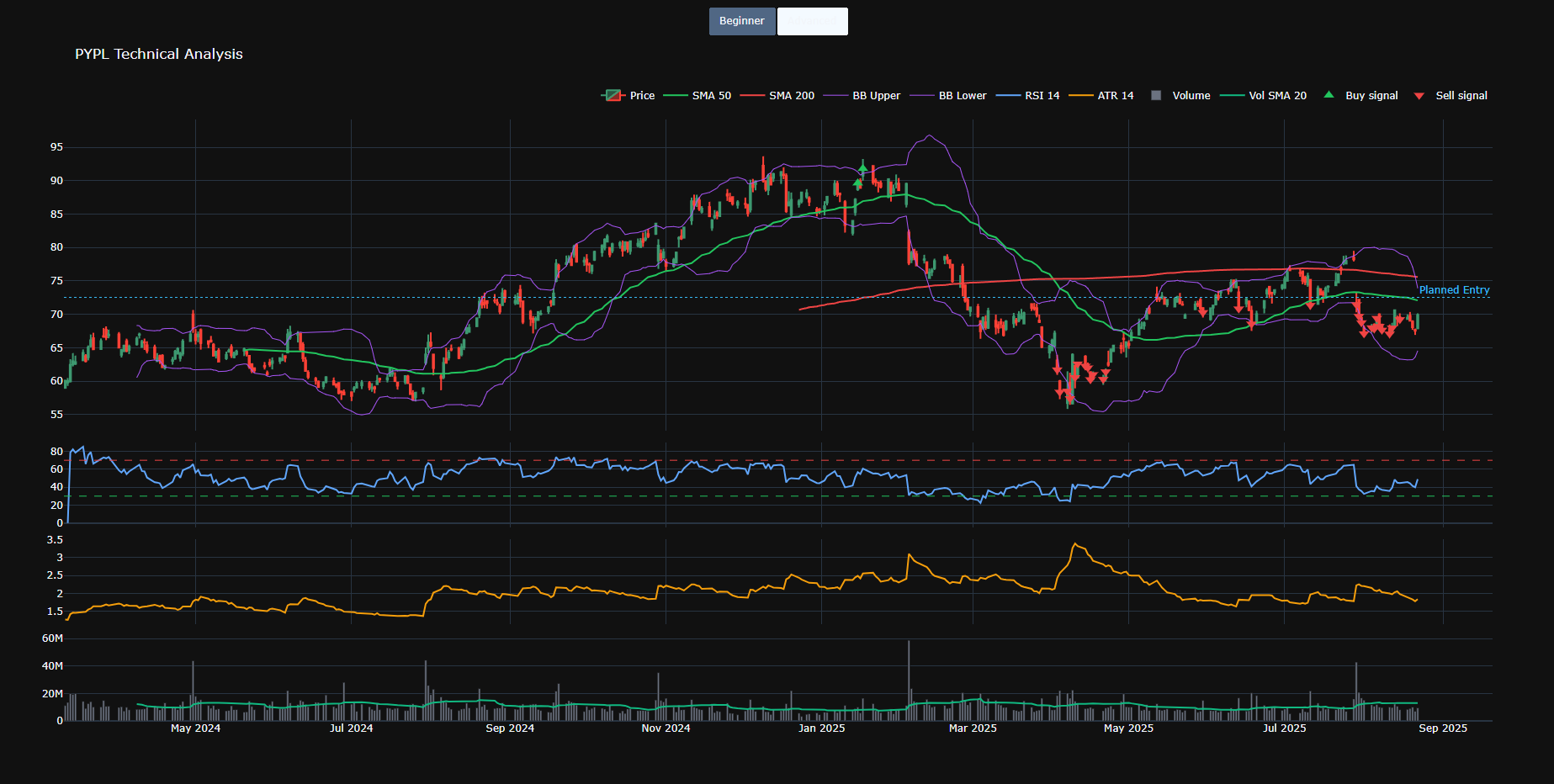Switch to the Advanced mode tab
The height and width of the screenshot is (784, 1554).
pyautogui.click(x=812, y=21)
